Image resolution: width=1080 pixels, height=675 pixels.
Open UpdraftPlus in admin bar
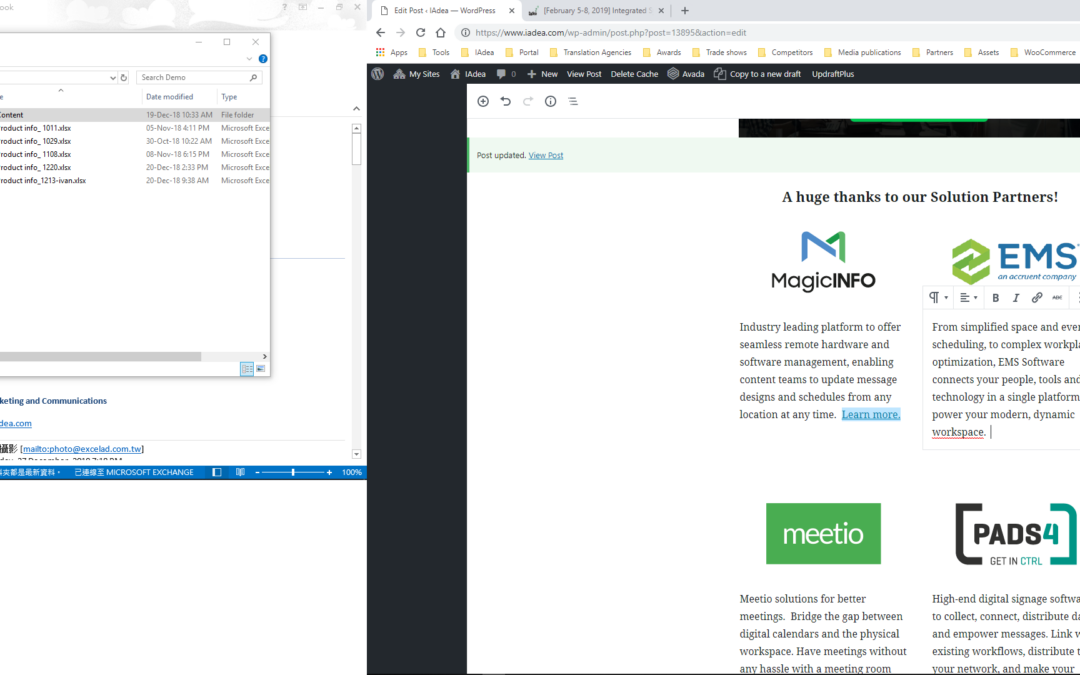coord(833,74)
